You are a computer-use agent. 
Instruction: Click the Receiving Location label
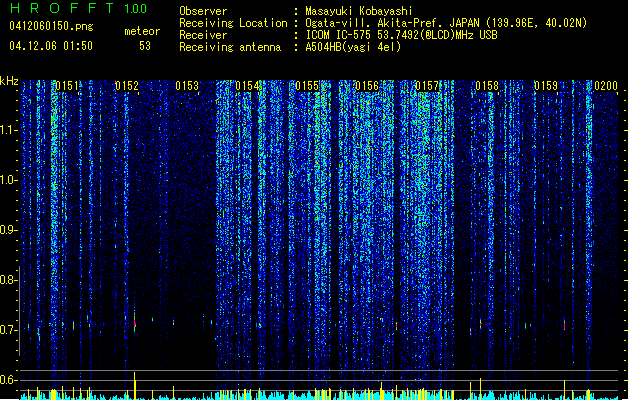pos(233,23)
